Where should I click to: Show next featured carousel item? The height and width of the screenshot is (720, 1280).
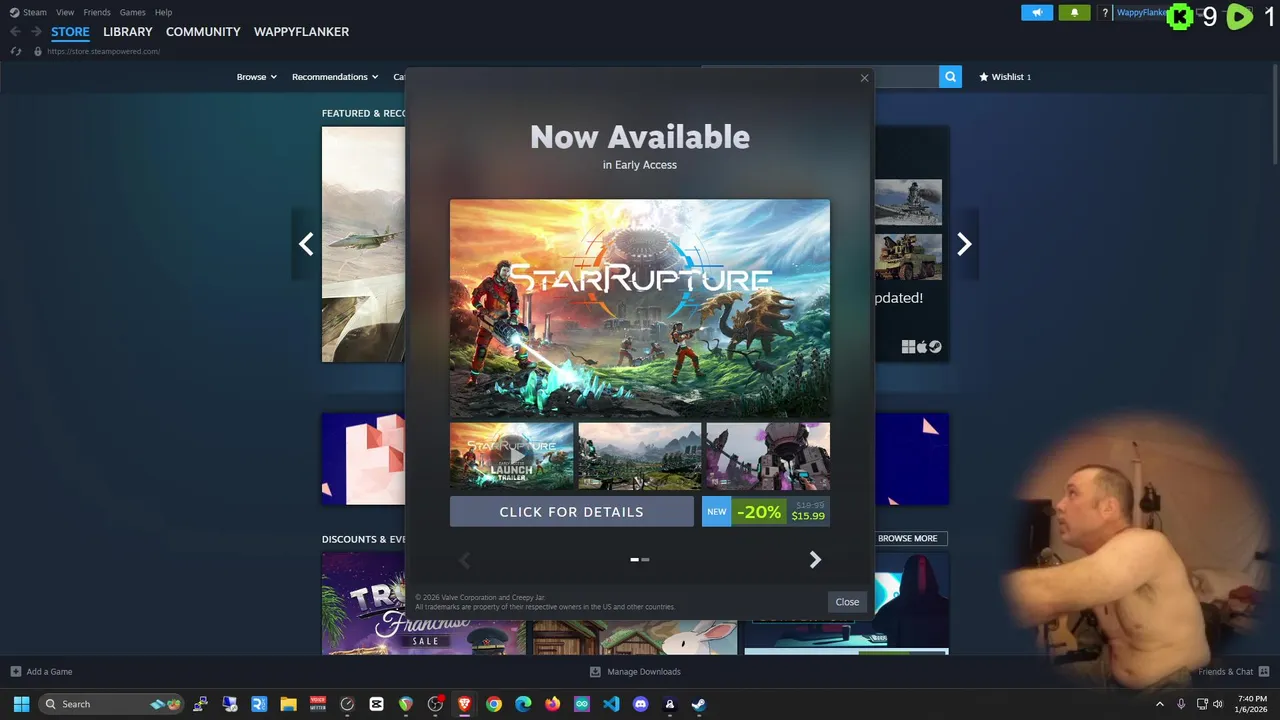point(964,244)
